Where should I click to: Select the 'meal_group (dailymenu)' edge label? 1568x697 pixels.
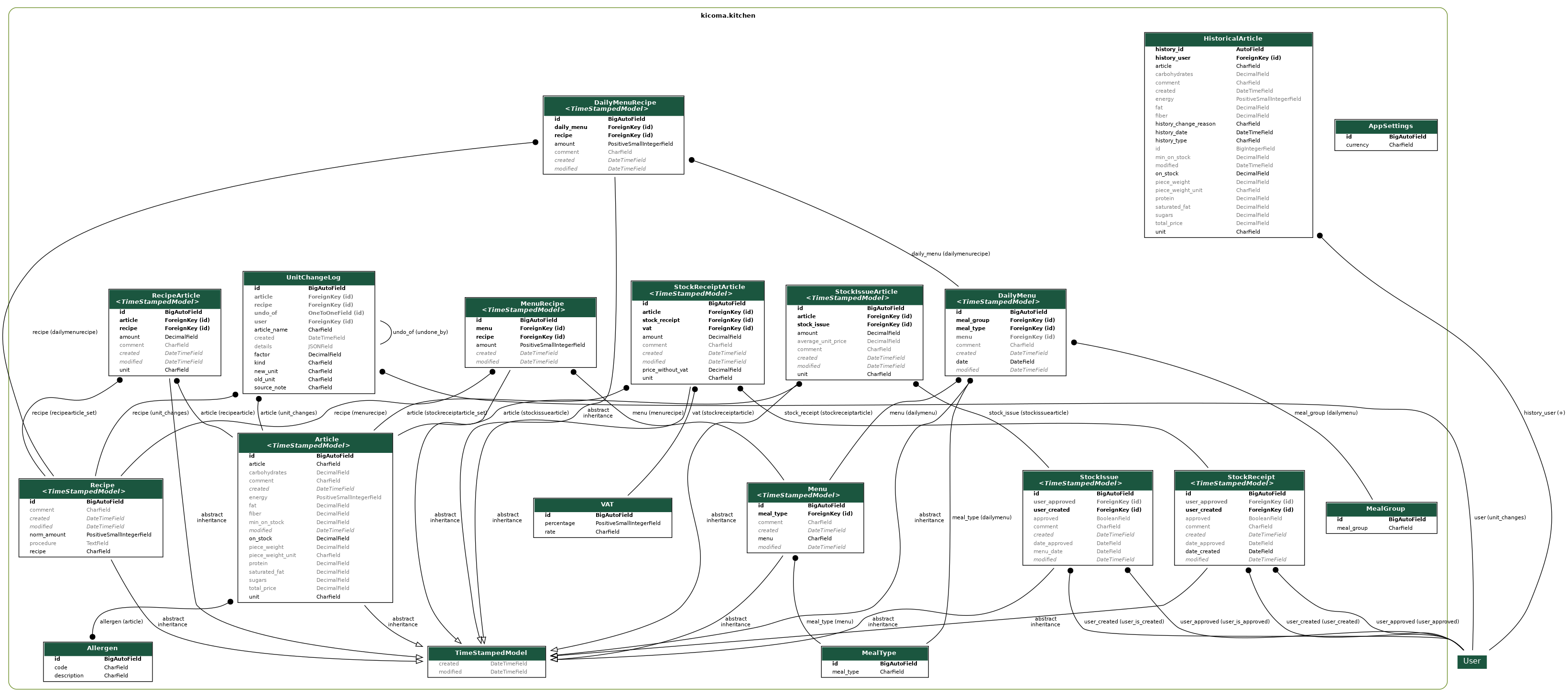(x=1326, y=414)
